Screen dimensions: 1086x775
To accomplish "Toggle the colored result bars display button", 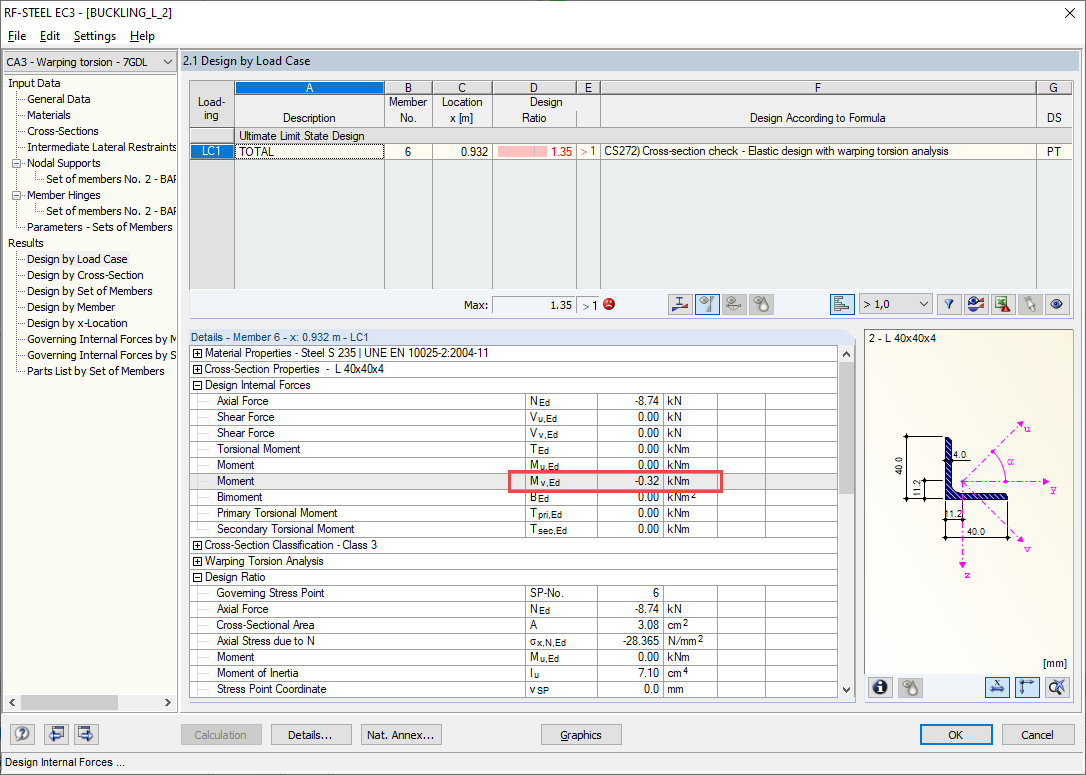I will tap(842, 304).
